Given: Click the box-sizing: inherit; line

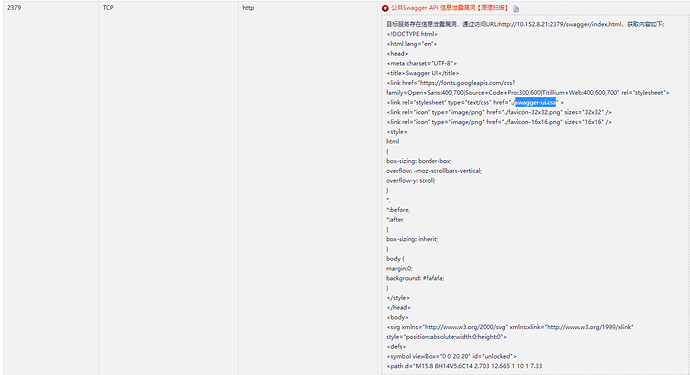Looking at the screenshot, I should (x=412, y=239).
